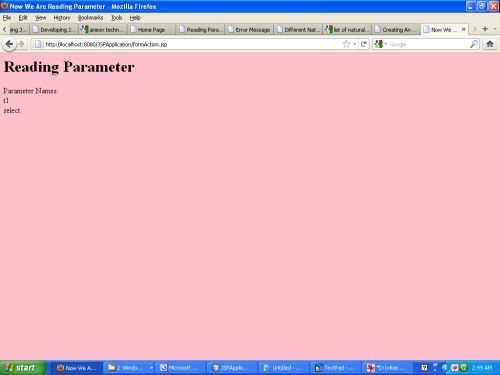Viewport: 500px width, 375px height.
Task: Open the Tools menu
Action: pyautogui.click(x=116, y=18)
